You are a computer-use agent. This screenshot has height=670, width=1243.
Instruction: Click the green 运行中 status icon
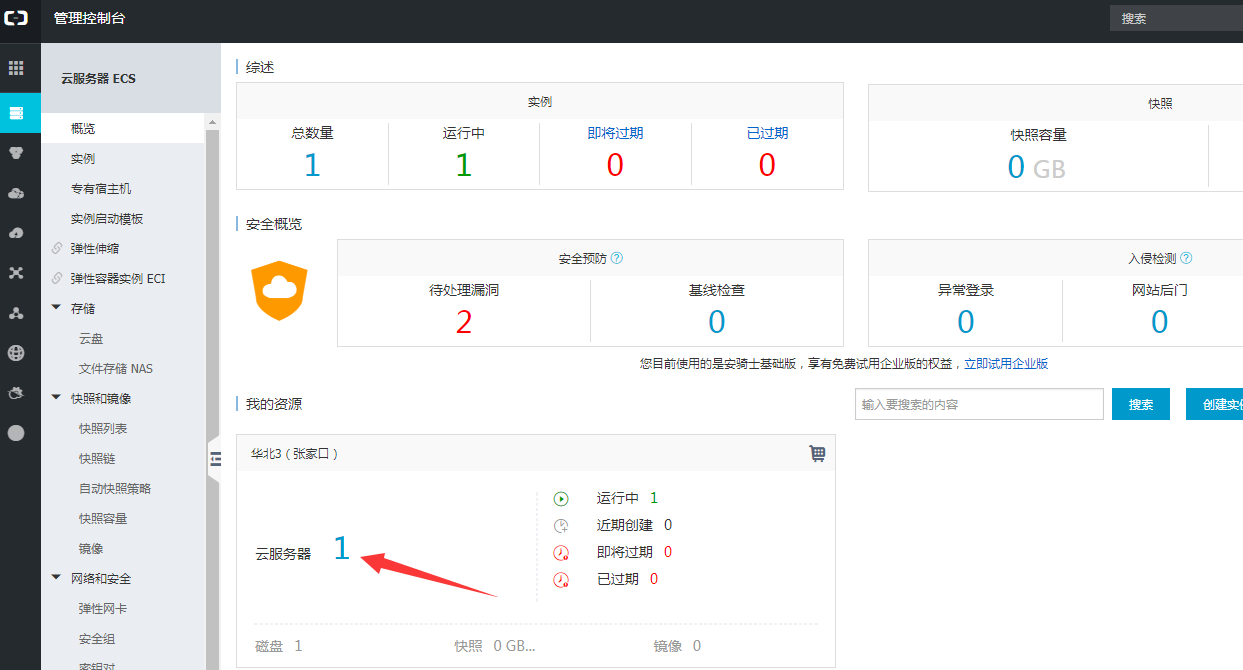561,498
